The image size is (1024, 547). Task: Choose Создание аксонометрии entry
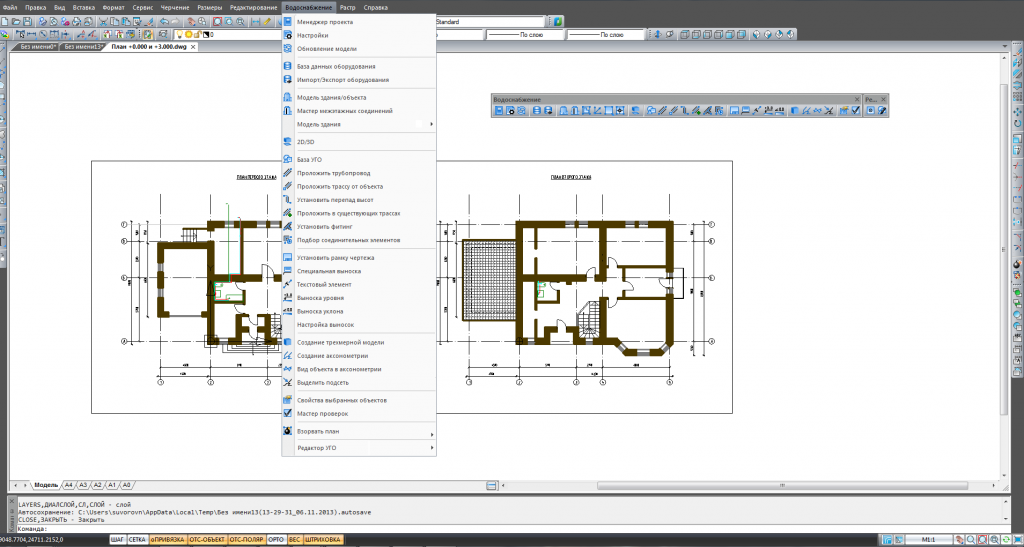(x=359, y=356)
